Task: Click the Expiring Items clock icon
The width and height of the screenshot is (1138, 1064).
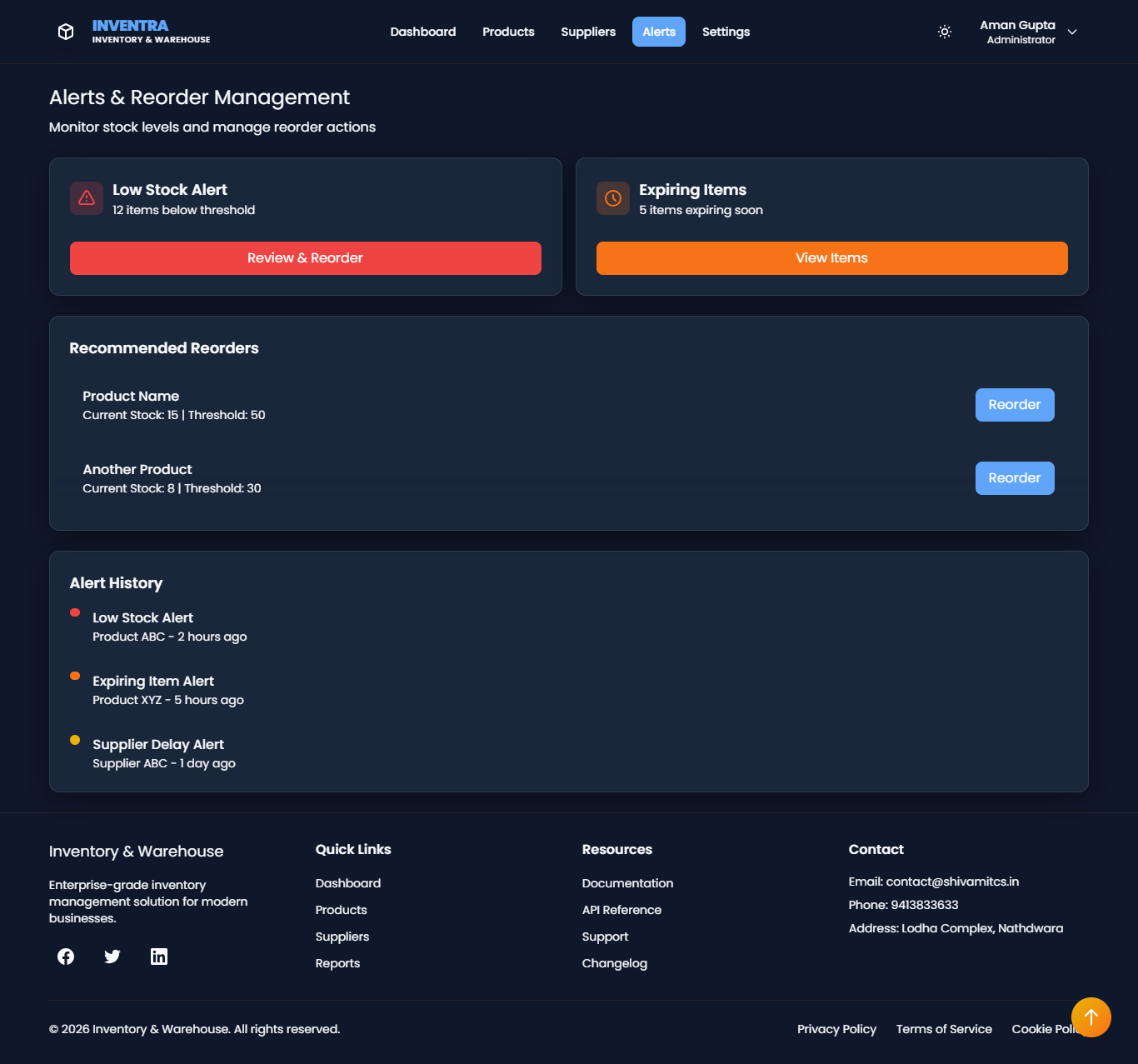Action: click(613, 198)
